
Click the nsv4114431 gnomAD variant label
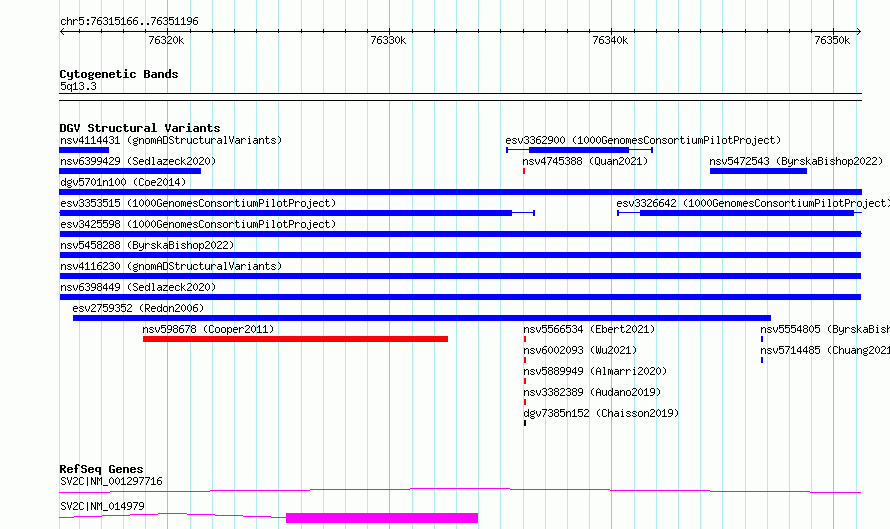coord(171,140)
